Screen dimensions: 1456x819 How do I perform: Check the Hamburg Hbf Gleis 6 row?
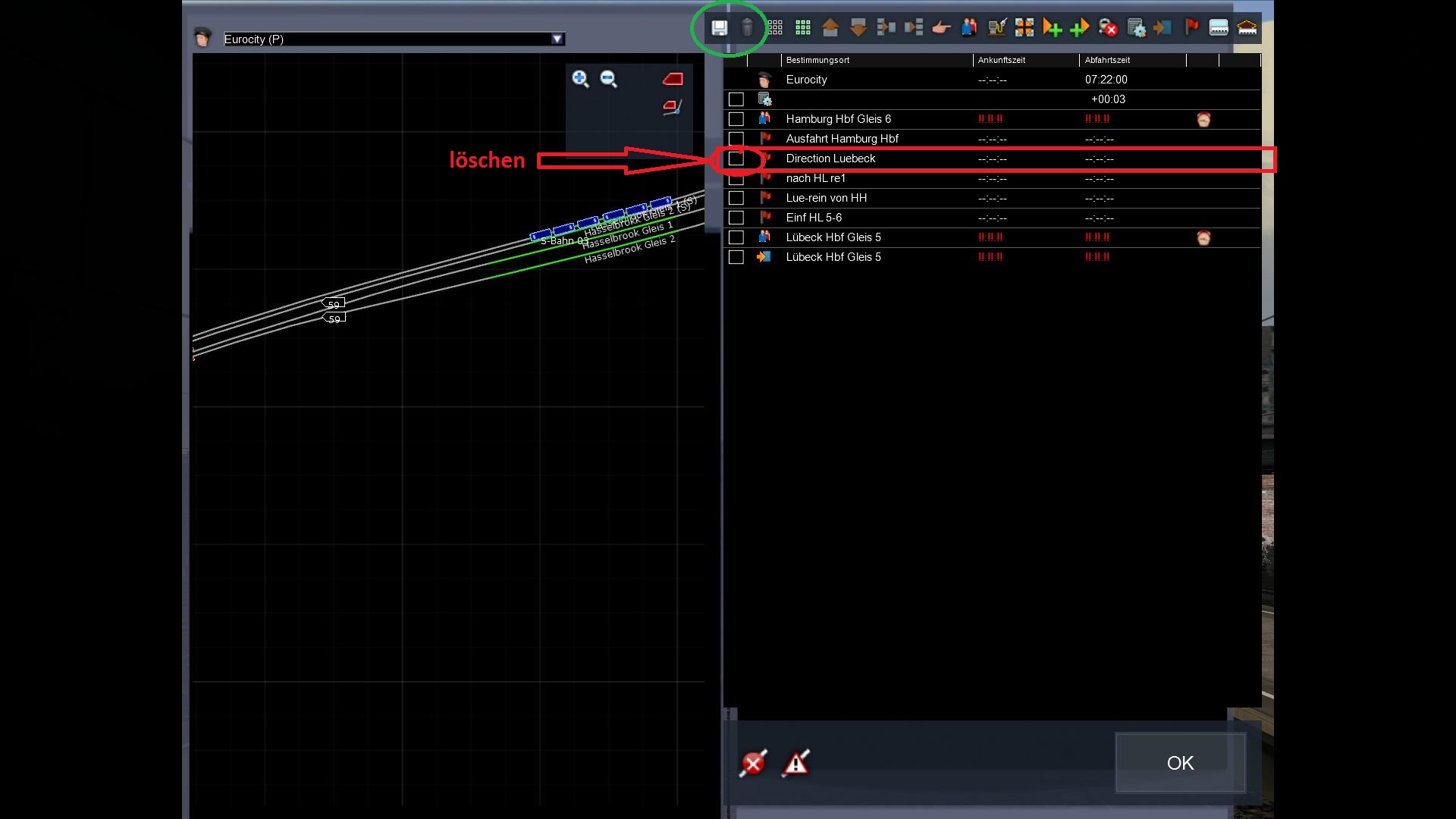736,119
